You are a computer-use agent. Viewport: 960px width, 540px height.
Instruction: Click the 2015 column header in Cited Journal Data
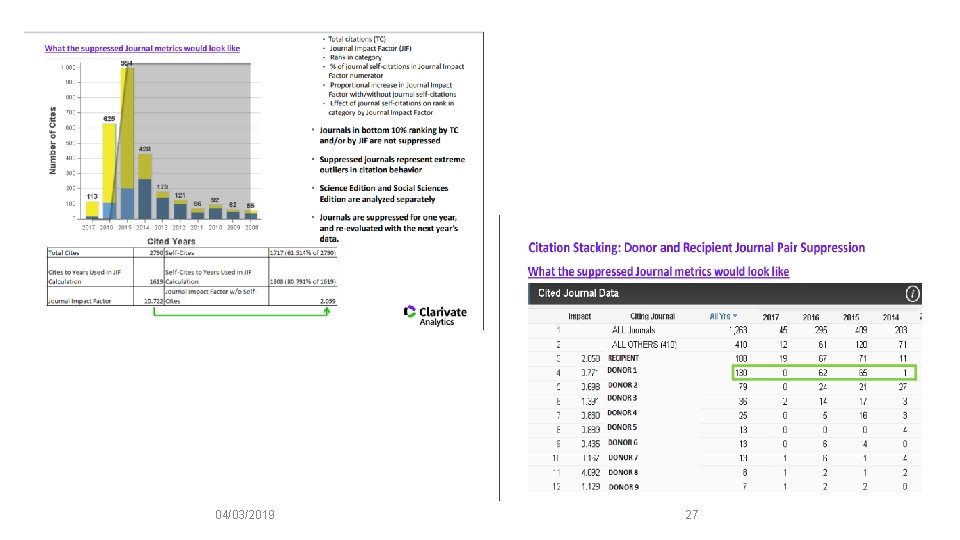(x=851, y=317)
